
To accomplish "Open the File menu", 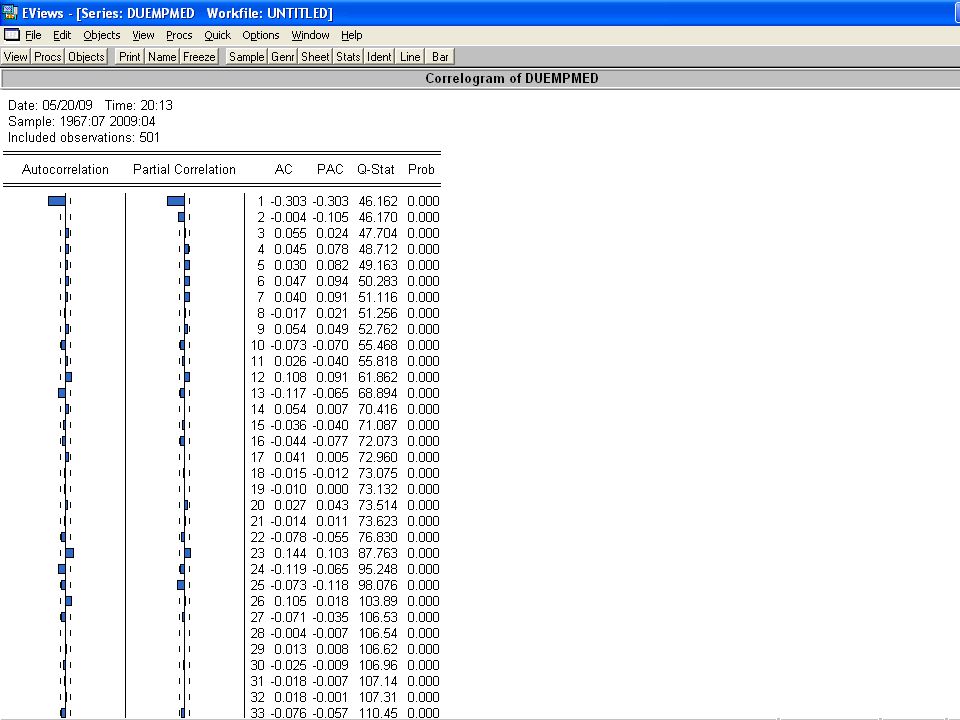I will [x=33, y=35].
